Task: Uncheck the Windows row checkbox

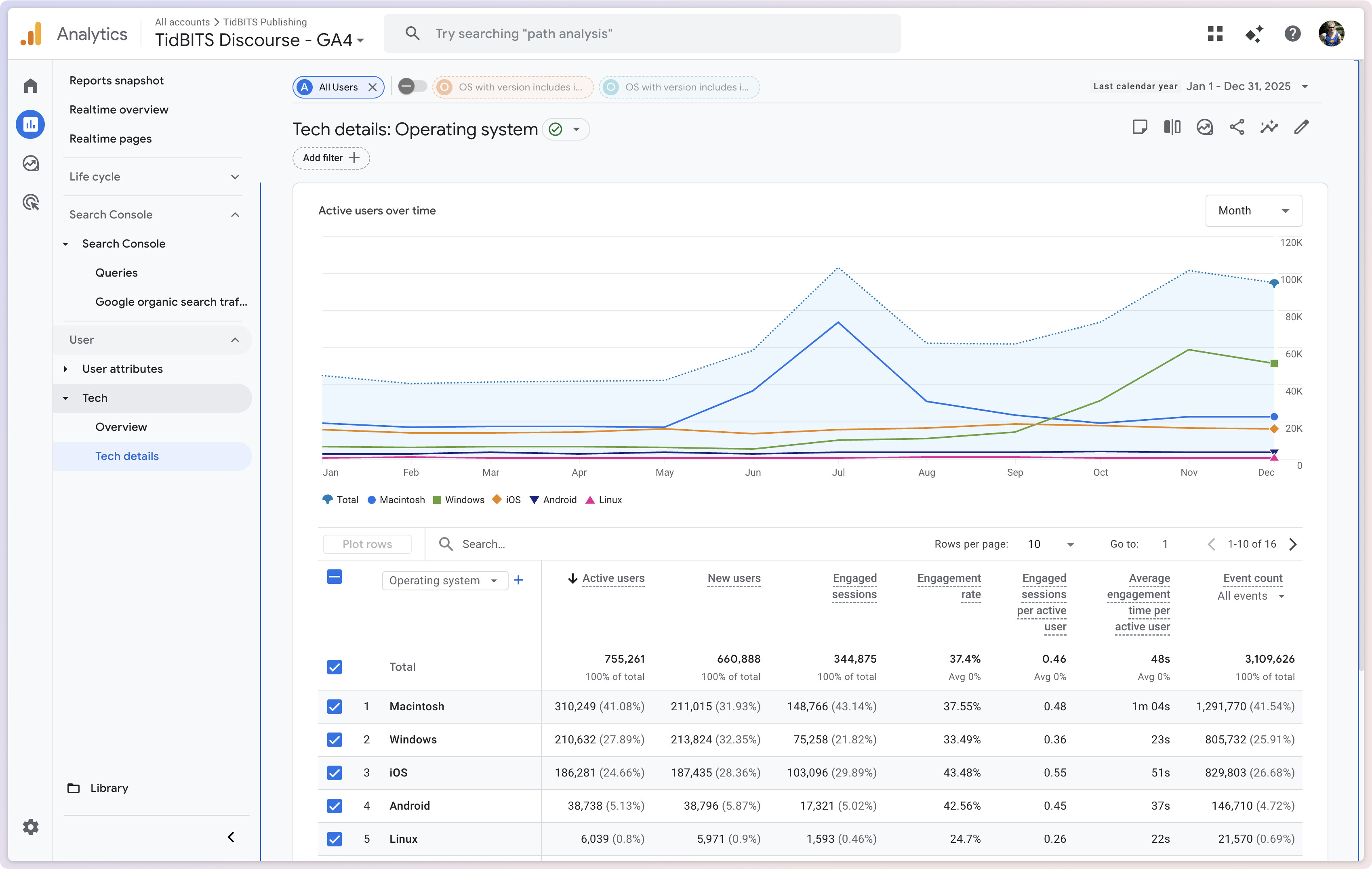Action: 335,740
